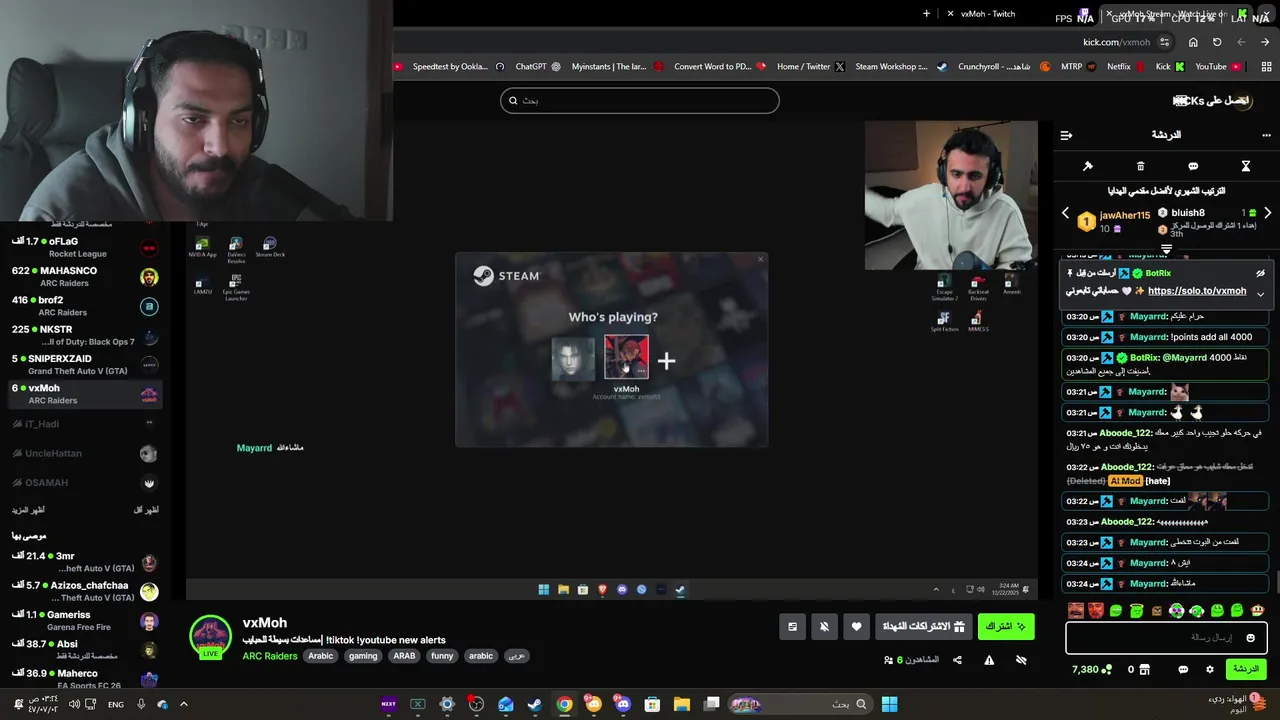The image size is (1280, 720).
Task: Click the share icon under the stream
Action: (957, 660)
